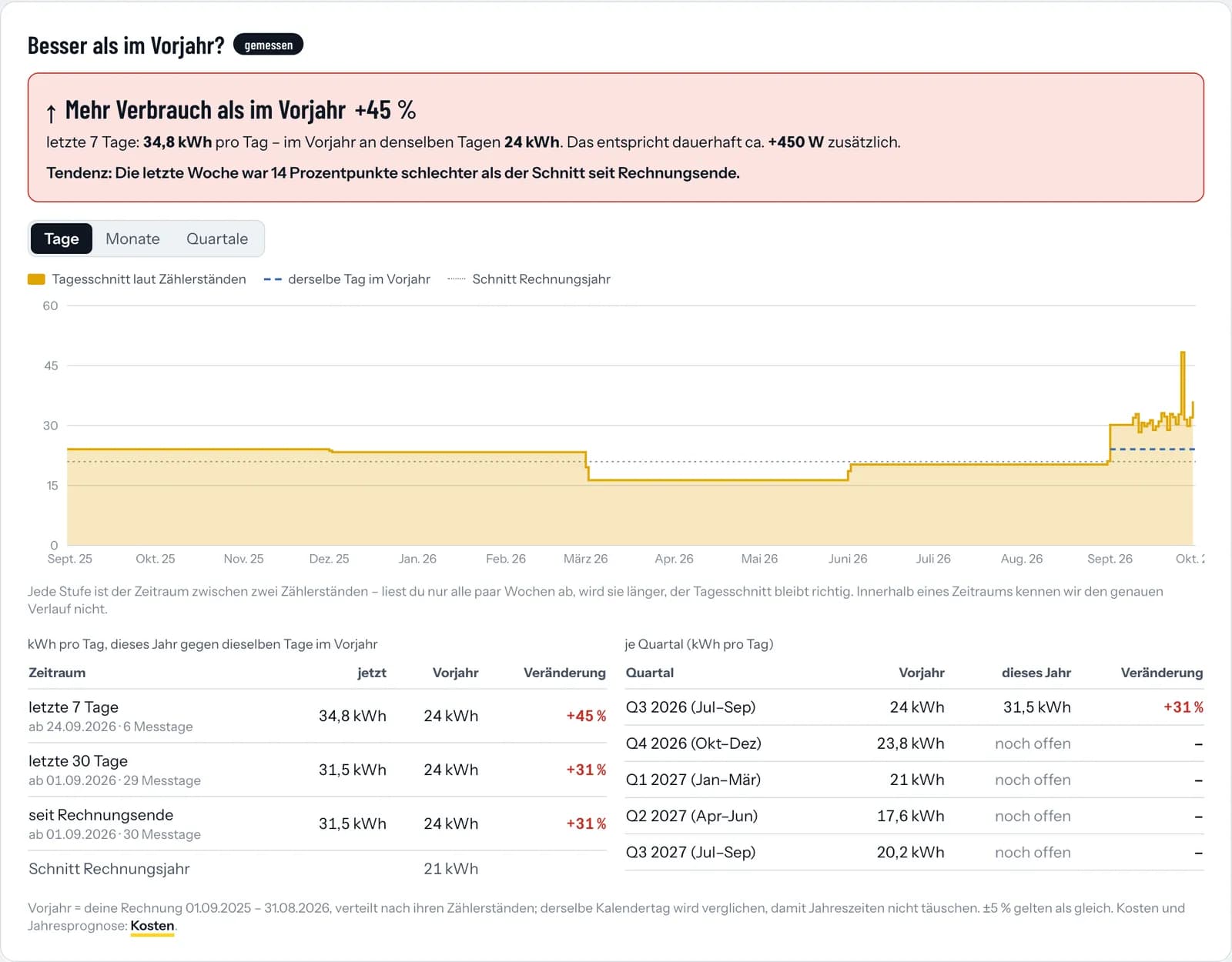This screenshot has height=962, width=1232.
Task: Switch to the Tage view tab
Action: [x=62, y=239]
